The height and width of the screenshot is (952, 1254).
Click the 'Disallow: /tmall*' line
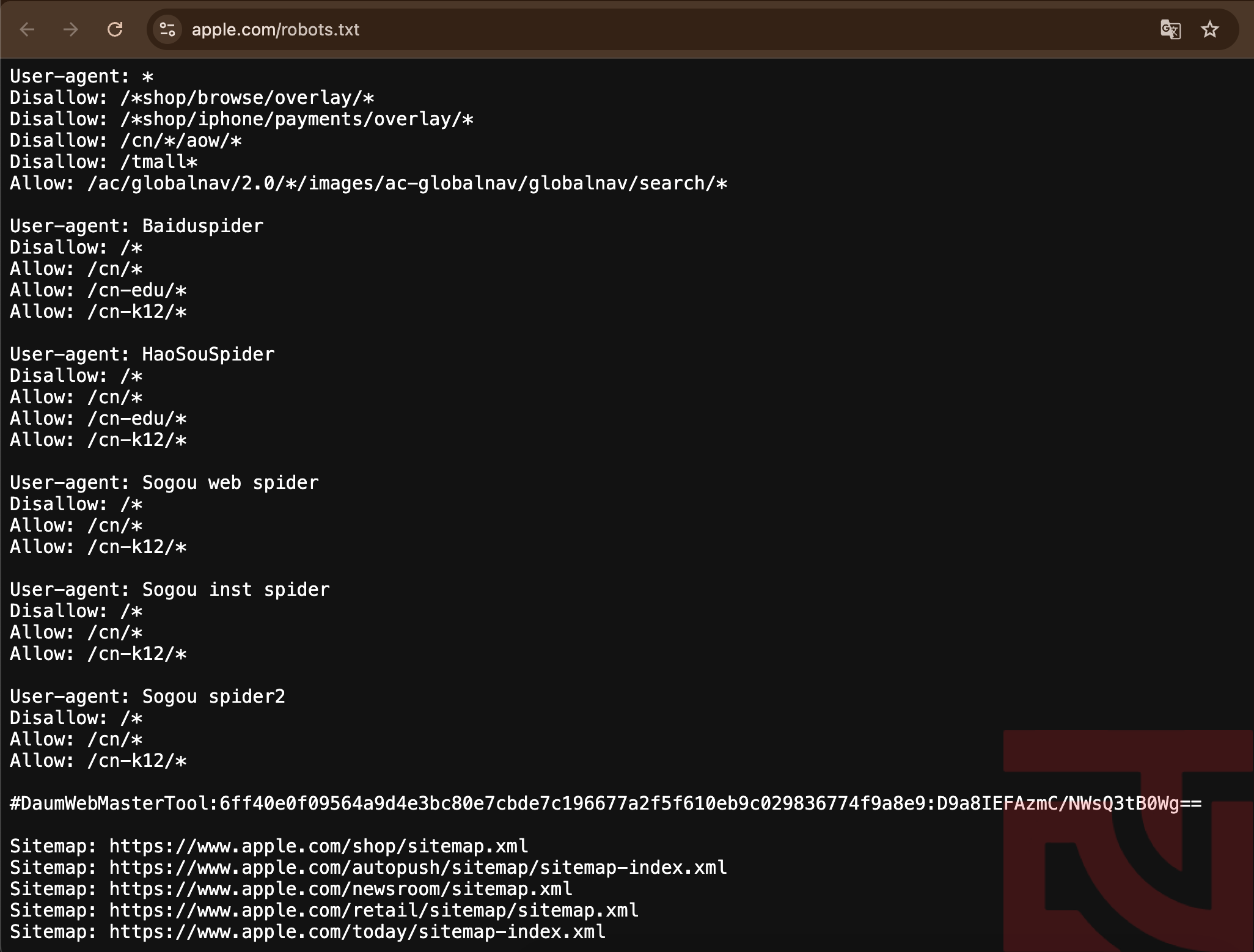pyautogui.click(x=104, y=162)
